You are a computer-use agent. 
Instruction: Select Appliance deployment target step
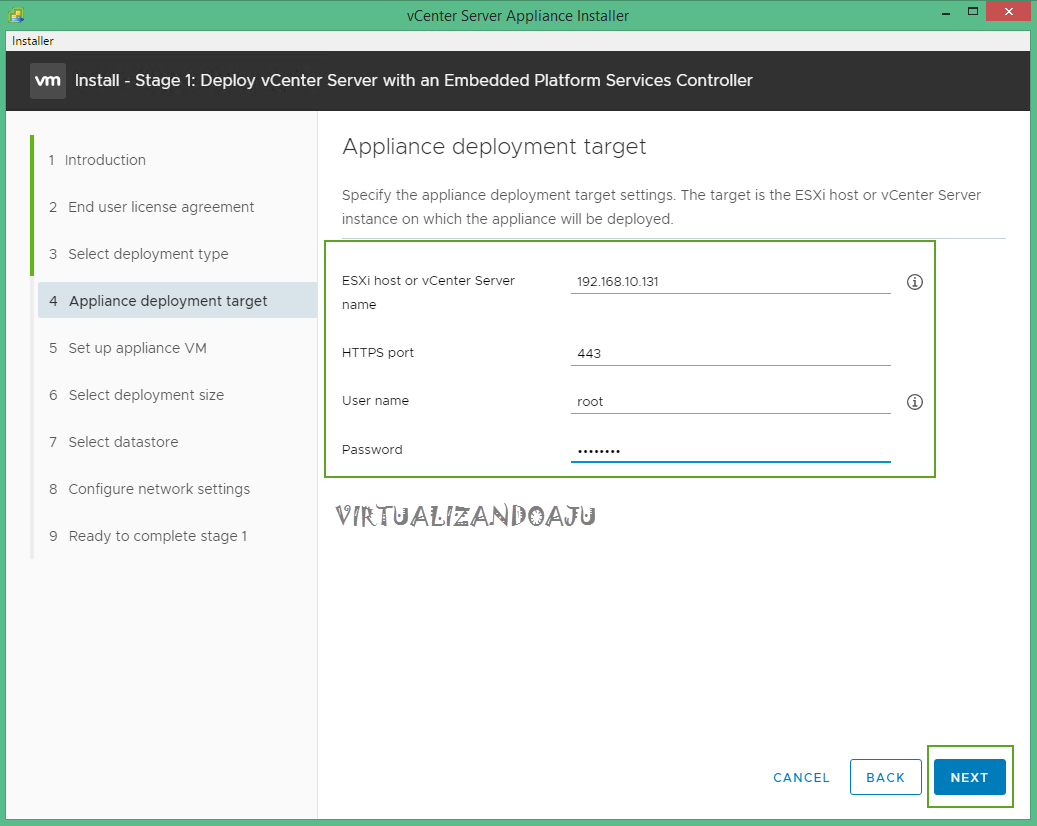(x=167, y=301)
